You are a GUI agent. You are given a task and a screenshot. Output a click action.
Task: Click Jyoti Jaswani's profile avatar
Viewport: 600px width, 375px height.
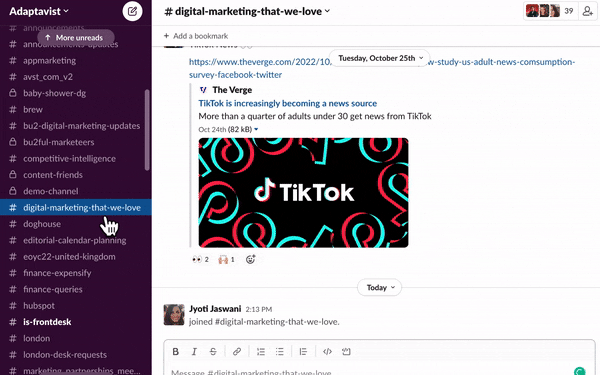(174, 315)
